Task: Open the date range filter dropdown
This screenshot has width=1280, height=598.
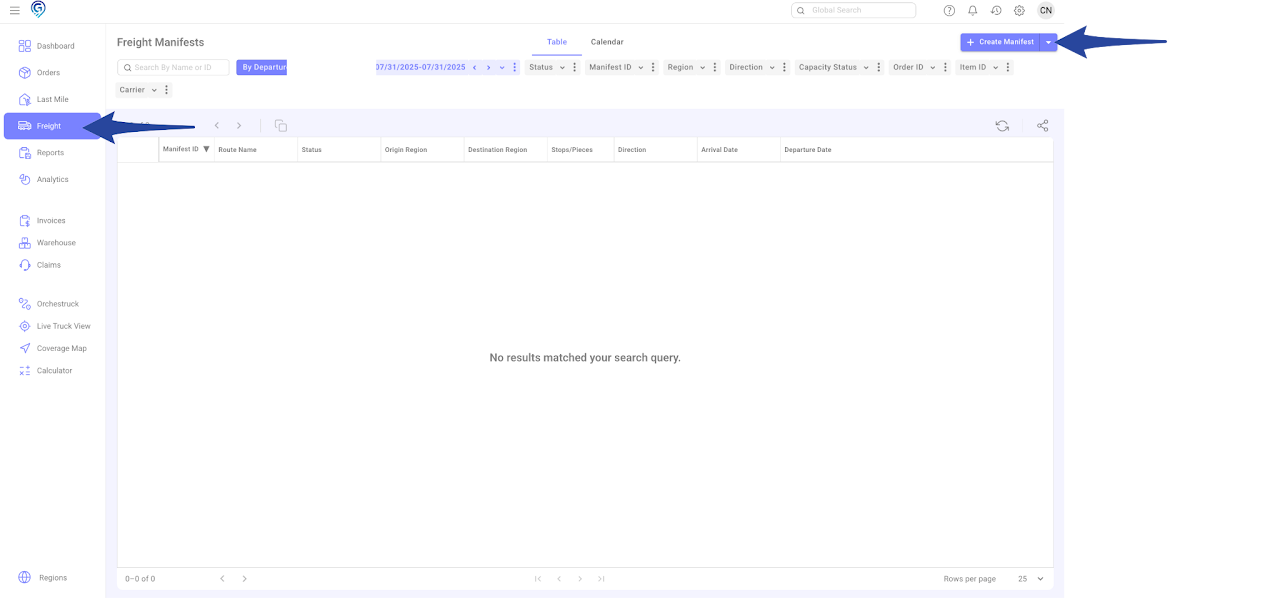Action: point(502,68)
